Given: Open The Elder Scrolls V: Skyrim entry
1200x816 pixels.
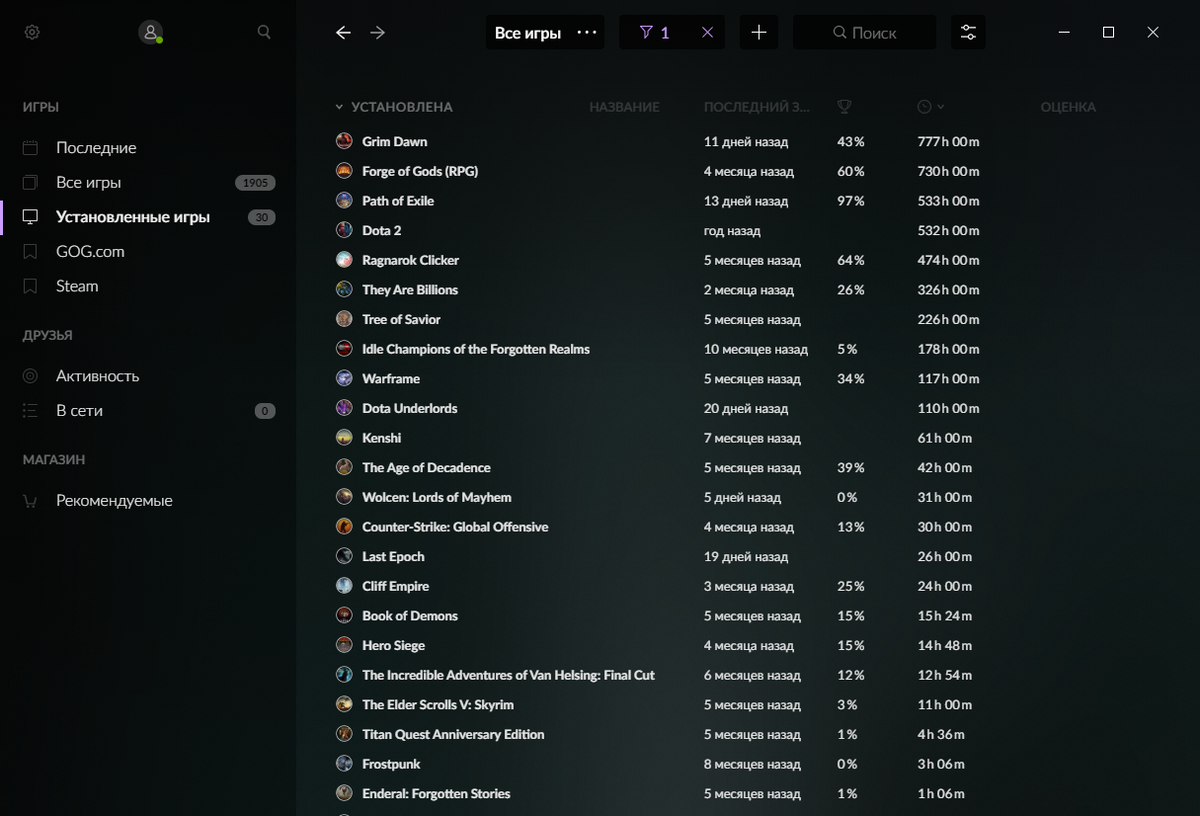Looking at the screenshot, I should (x=438, y=705).
